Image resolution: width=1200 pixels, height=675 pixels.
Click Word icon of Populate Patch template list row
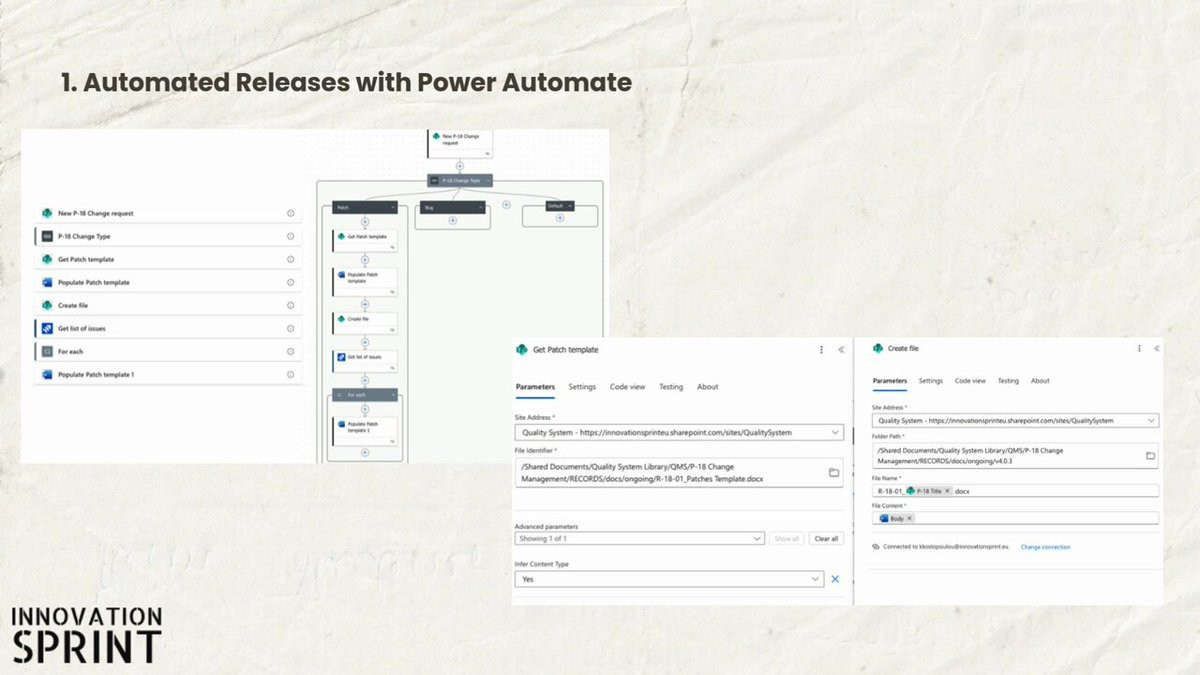tap(46, 282)
